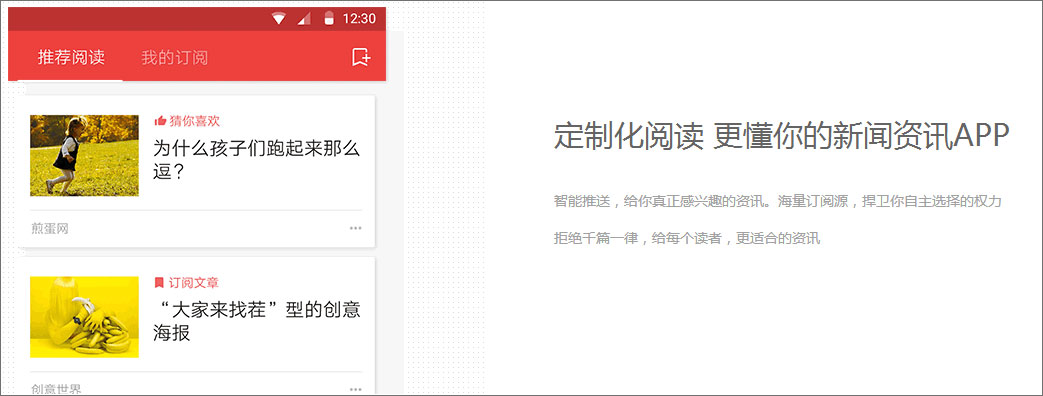The width and height of the screenshot is (1043, 396).
Task: Click the line 拒绝千篇一律，给每个读者，更适合的资讯
Action: coord(688,238)
